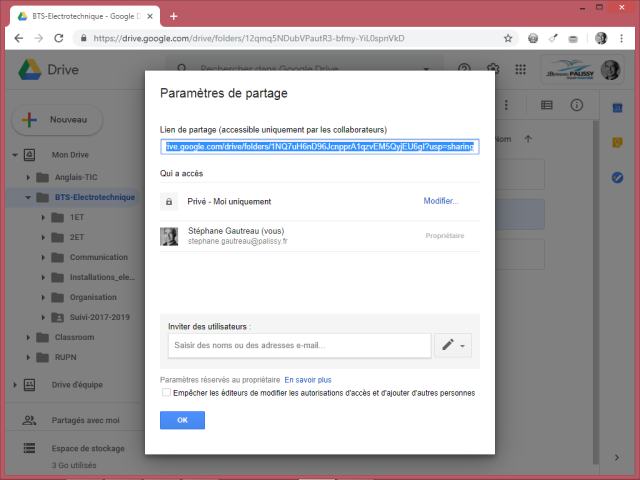This screenshot has height=480, width=640.
Task: Click Stéphane Gautreau profile thumbnail
Action: coord(169,236)
